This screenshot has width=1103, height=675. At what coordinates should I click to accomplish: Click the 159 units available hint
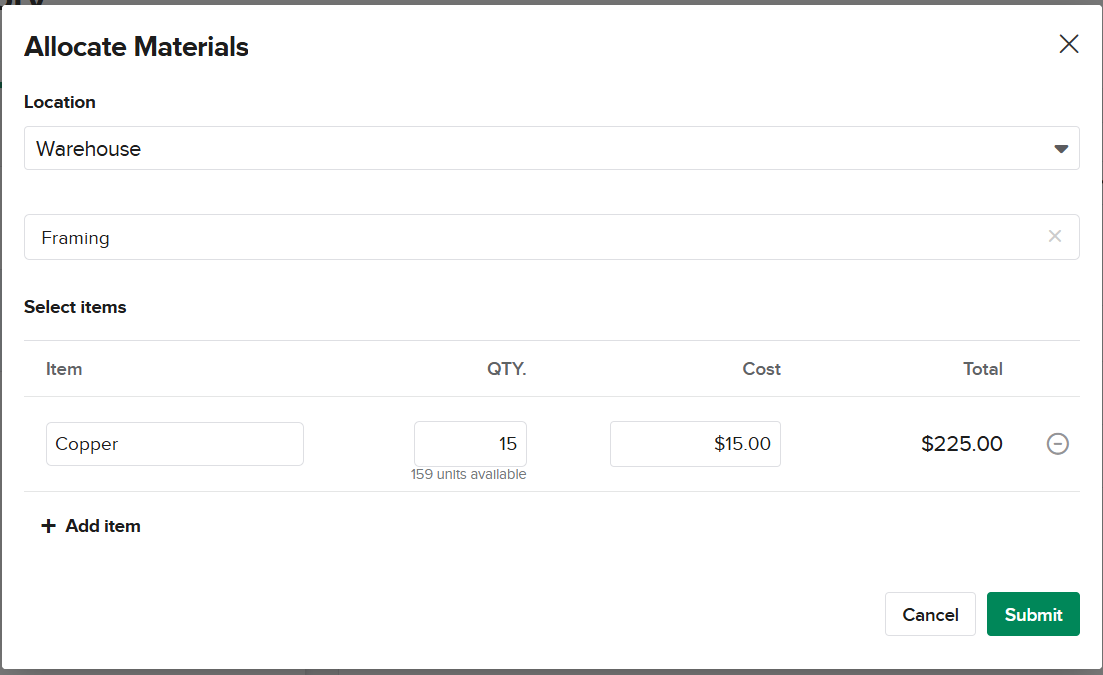(468, 475)
